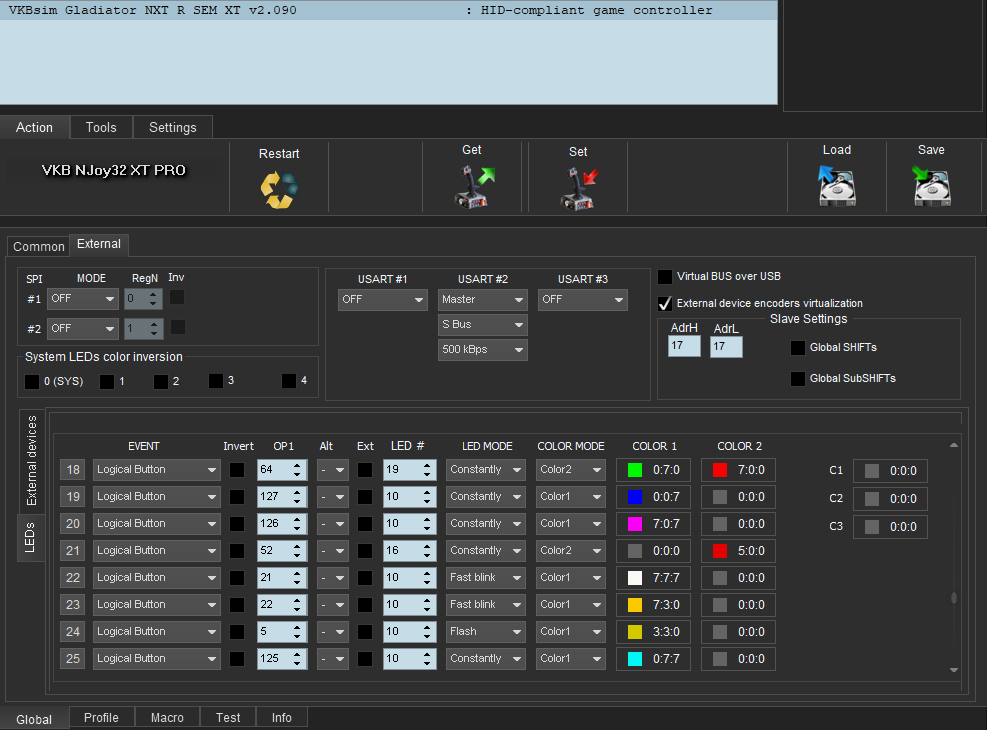Click the Save disk icon
The image size is (987, 730).
[x=930, y=186]
